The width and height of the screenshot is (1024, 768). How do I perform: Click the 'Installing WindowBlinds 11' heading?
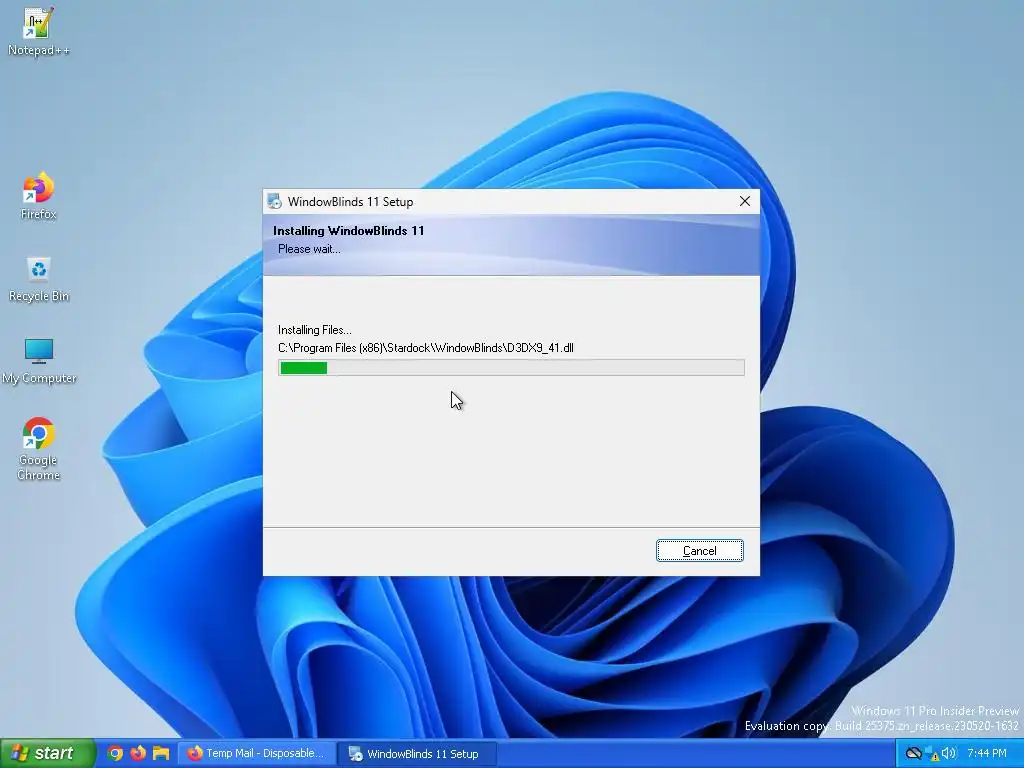pyautogui.click(x=349, y=231)
